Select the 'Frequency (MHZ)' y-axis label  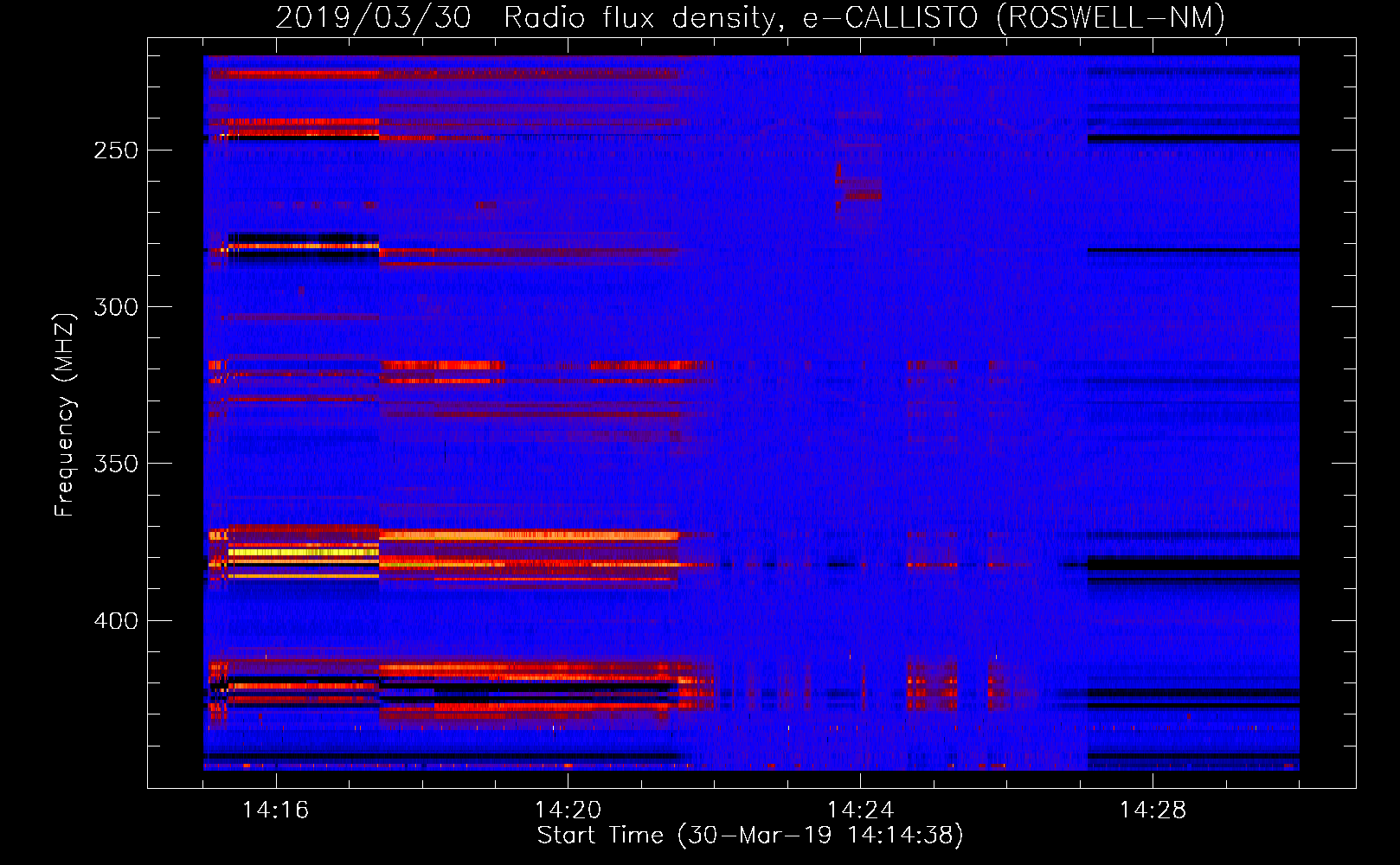click(65, 414)
